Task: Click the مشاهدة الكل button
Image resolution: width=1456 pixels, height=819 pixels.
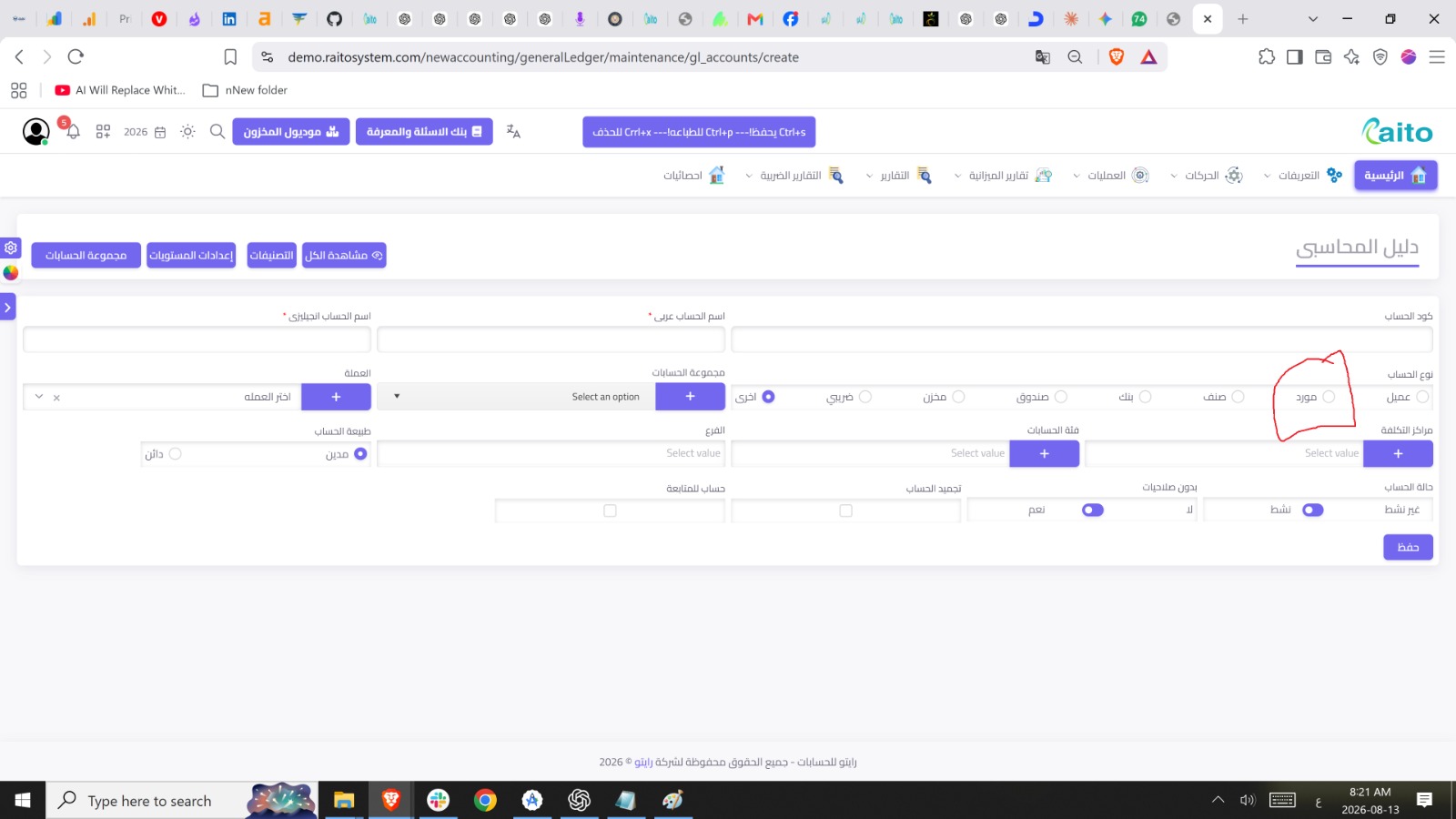Action: click(x=344, y=256)
